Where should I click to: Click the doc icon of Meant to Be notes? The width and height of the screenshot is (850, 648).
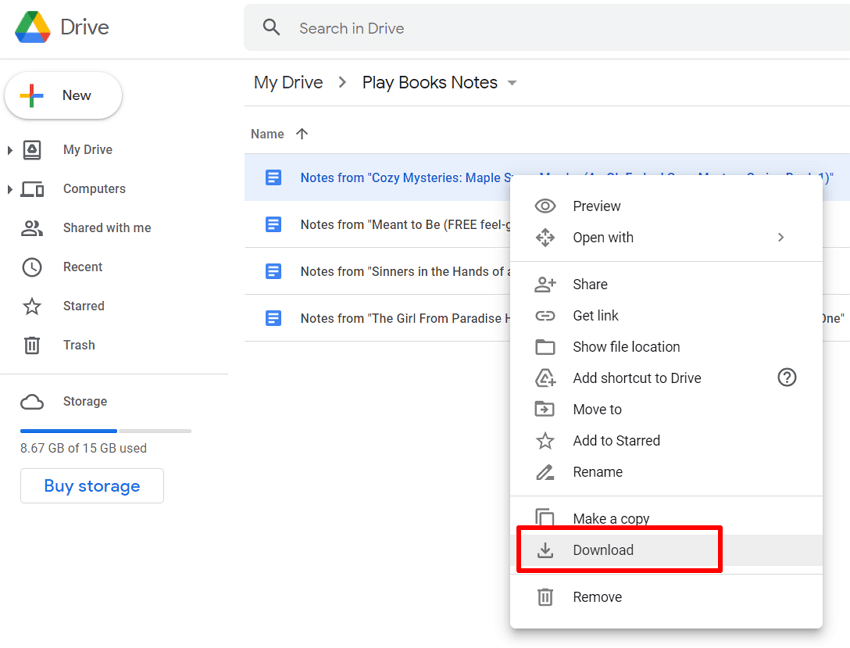pyautogui.click(x=273, y=224)
